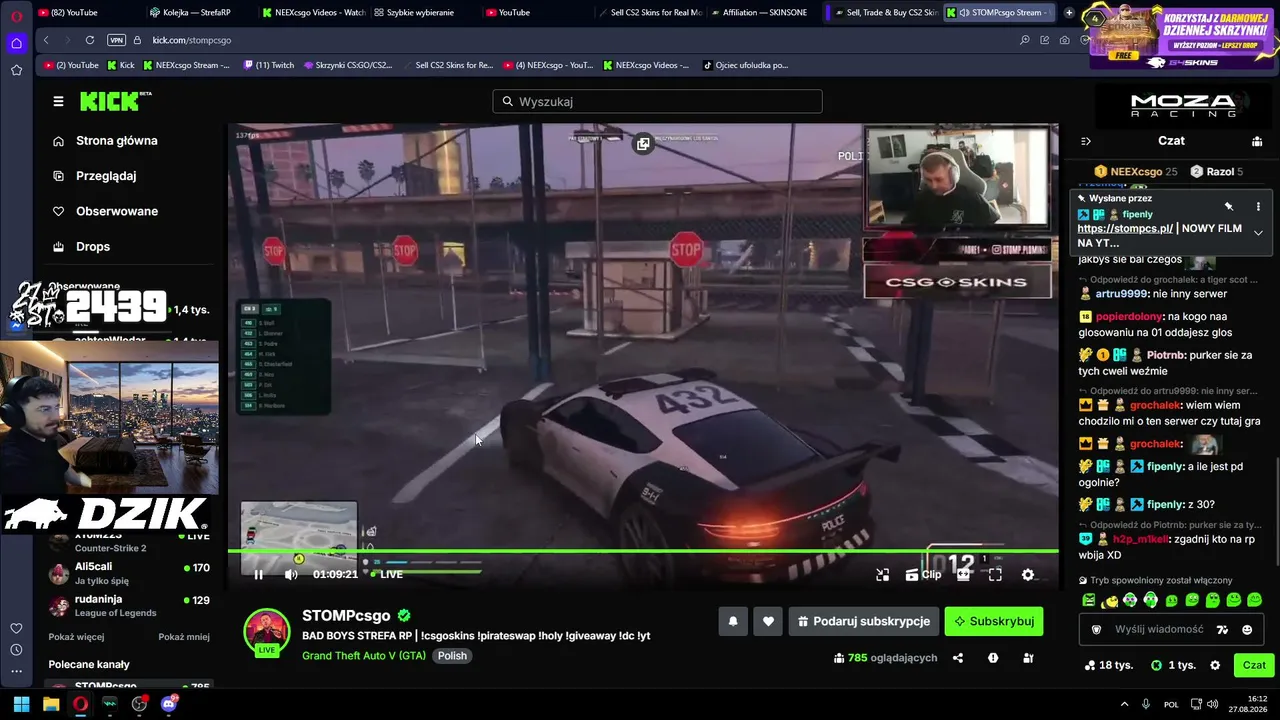The image size is (1280, 720).
Task: Click the green stream progress bar
Action: pos(643,551)
